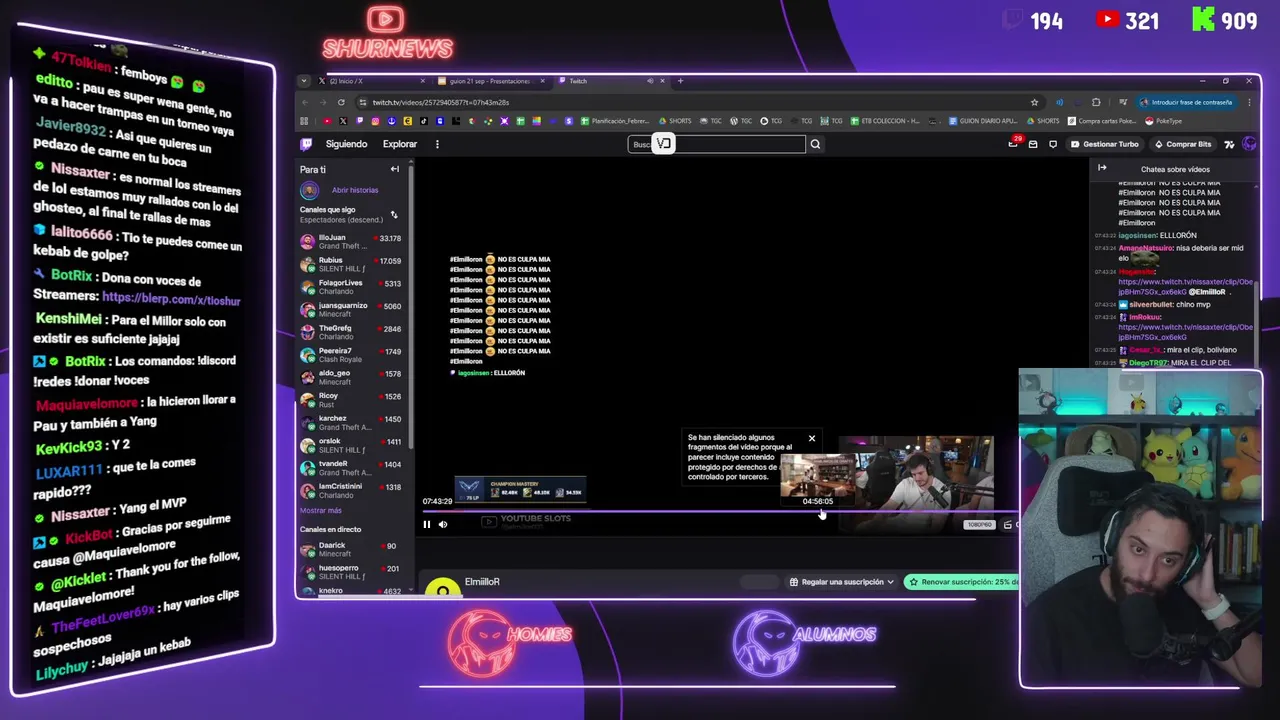Open the three-dot more menu beside Explorar
This screenshot has width=1280, height=720.
[437, 144]
